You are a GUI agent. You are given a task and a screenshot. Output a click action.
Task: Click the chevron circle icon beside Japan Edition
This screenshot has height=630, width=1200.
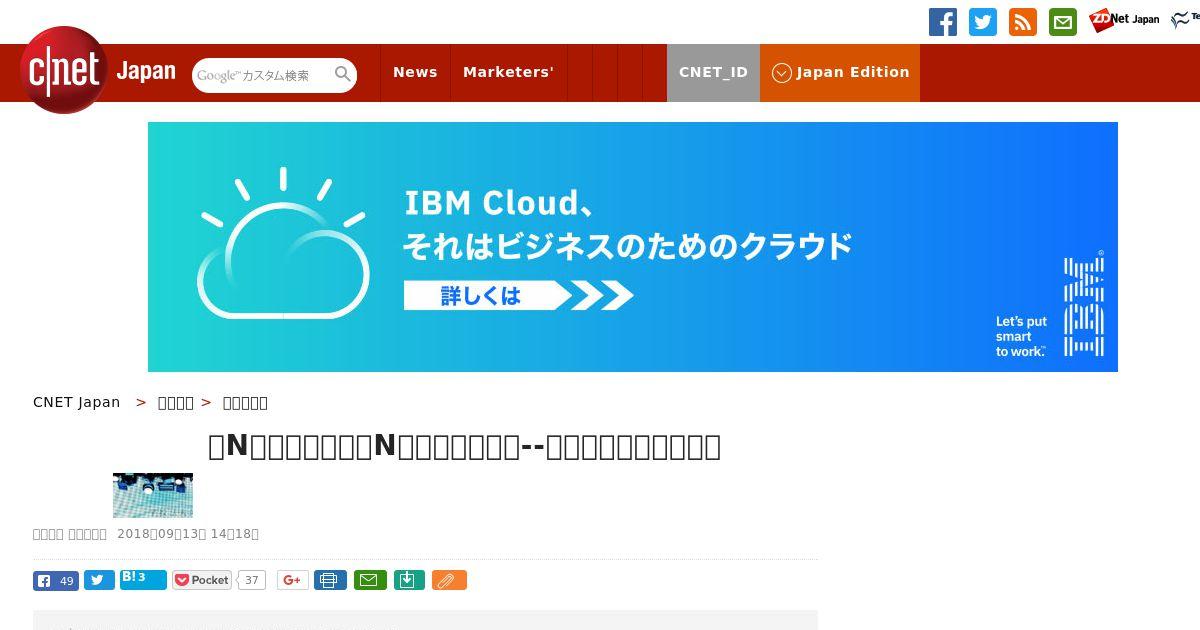782,73
